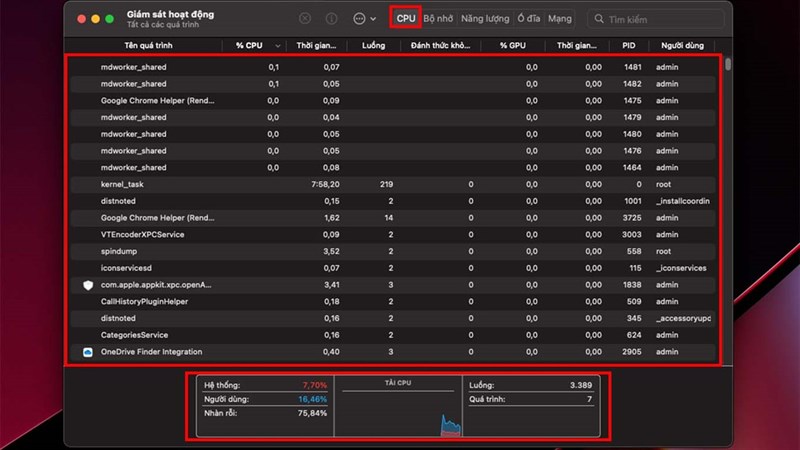Select the Ổ đĩa tab
800x450 pixels.
click(528, 19)
